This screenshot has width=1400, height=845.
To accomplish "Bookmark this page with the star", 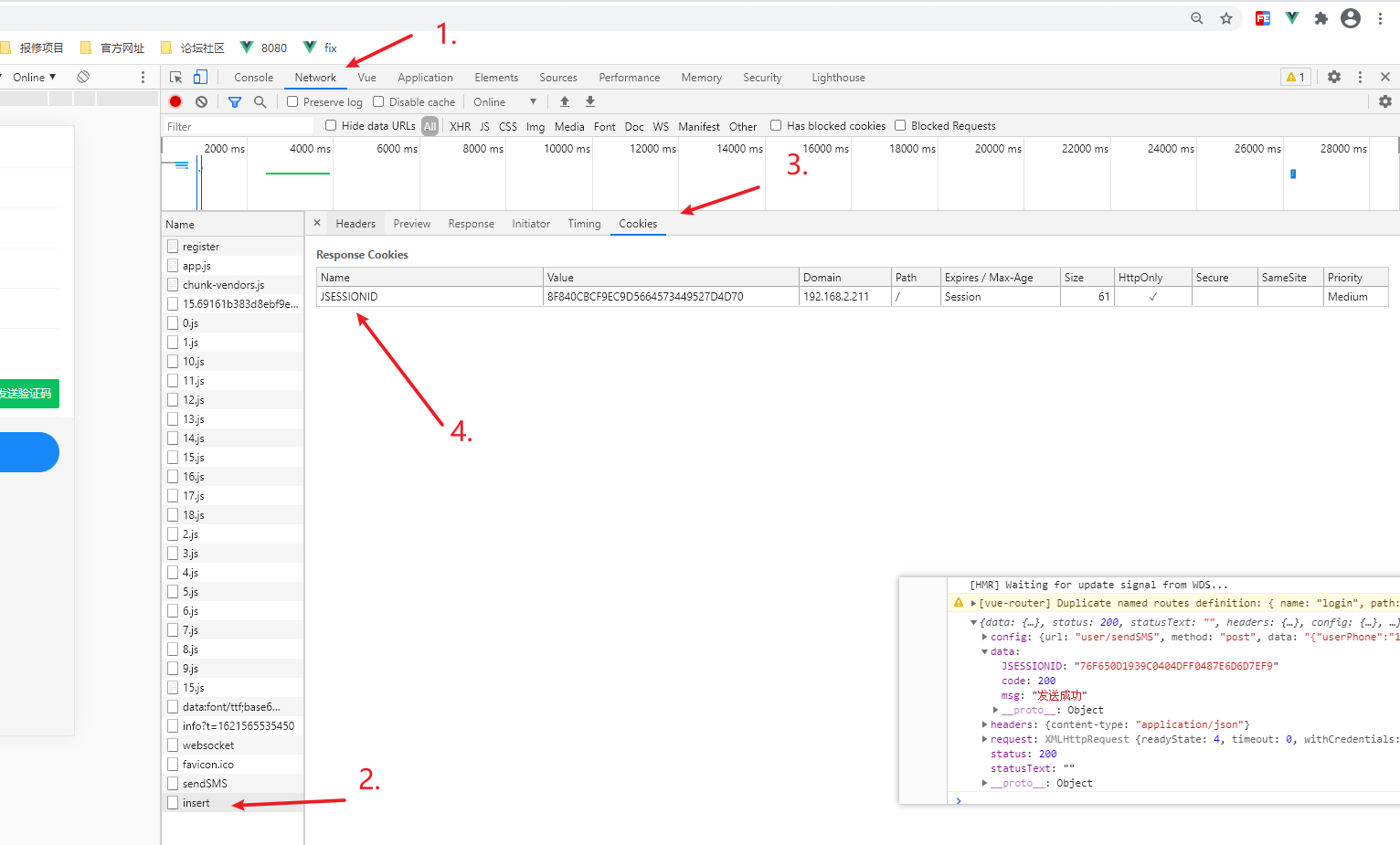I will (1226, 18).
